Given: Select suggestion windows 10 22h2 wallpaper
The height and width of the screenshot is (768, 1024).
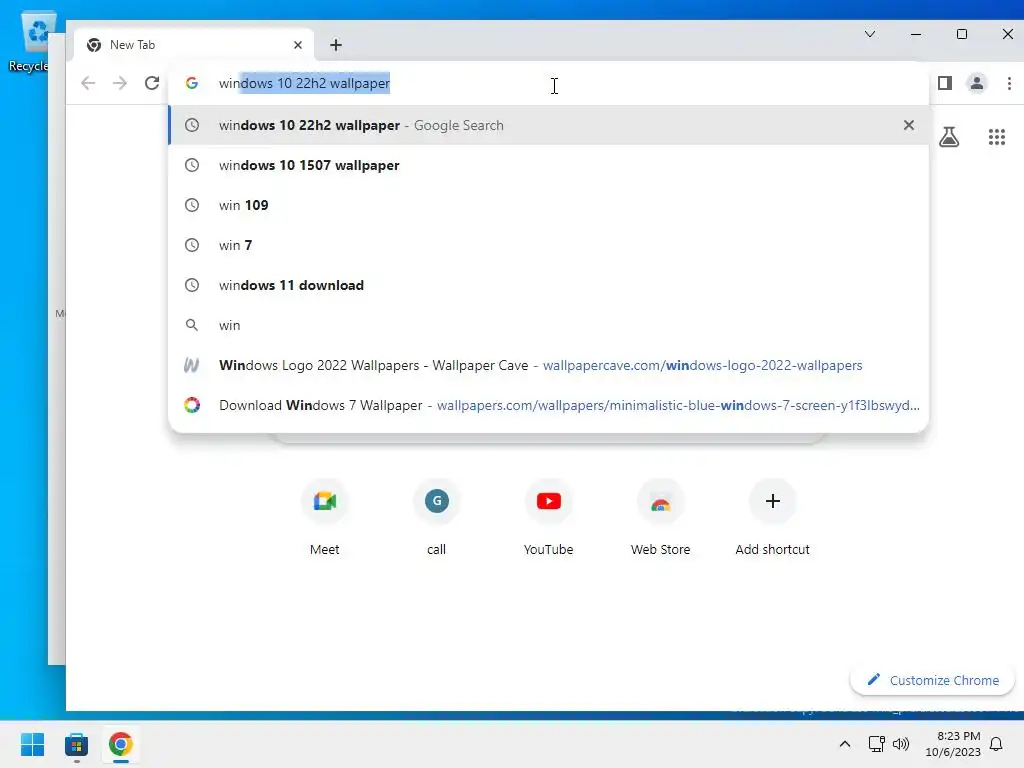Looking at the screenshot, I should click(549, 125).
